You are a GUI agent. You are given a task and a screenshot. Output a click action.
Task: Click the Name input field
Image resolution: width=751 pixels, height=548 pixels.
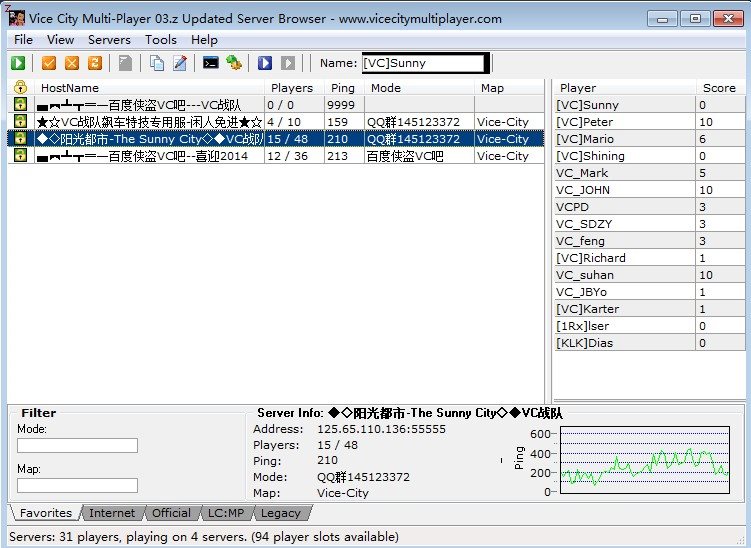[423, 63]
